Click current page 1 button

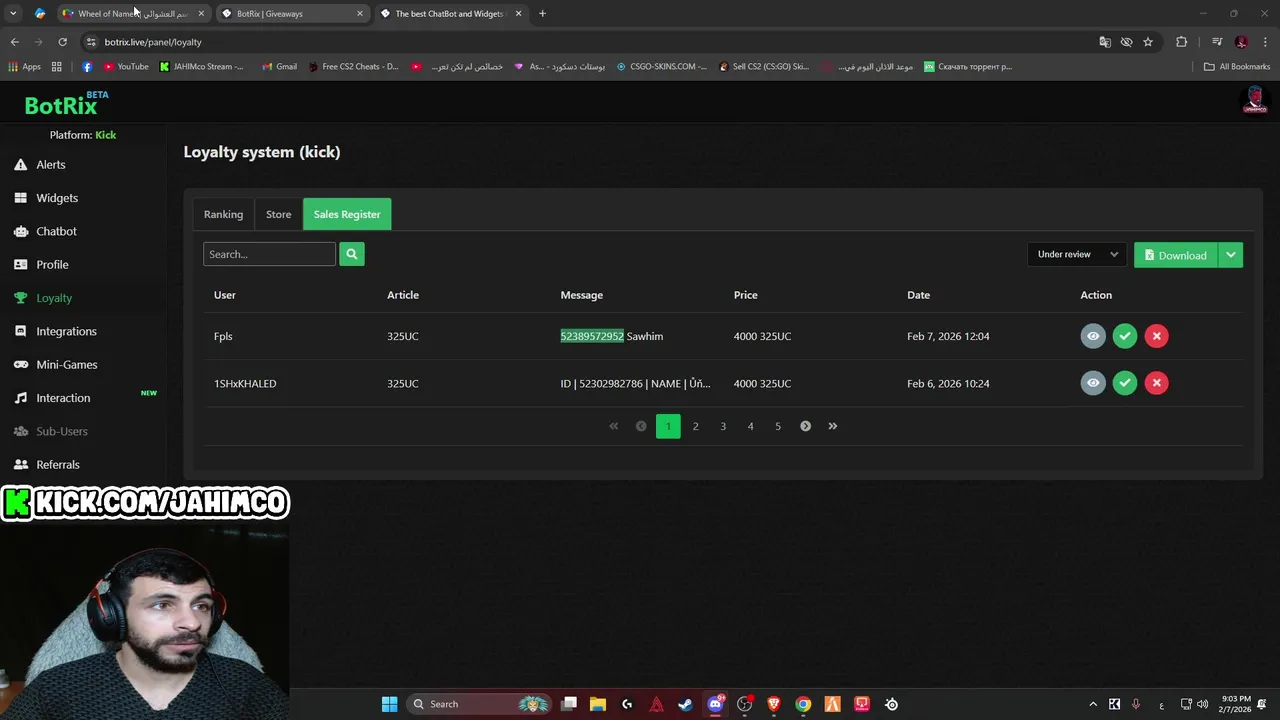668,426
